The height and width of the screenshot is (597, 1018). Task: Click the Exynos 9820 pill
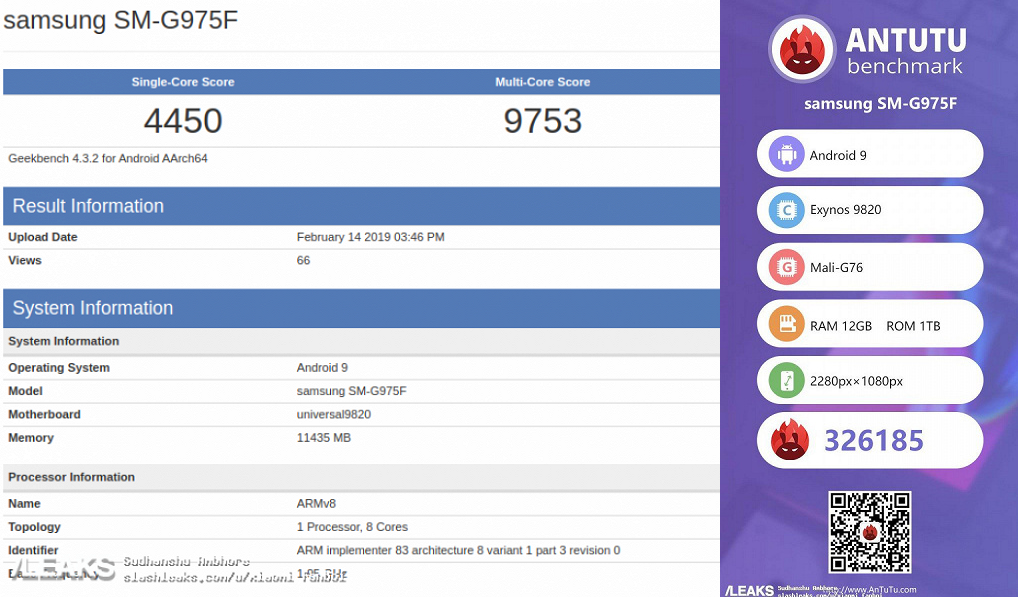click(870, 210)
